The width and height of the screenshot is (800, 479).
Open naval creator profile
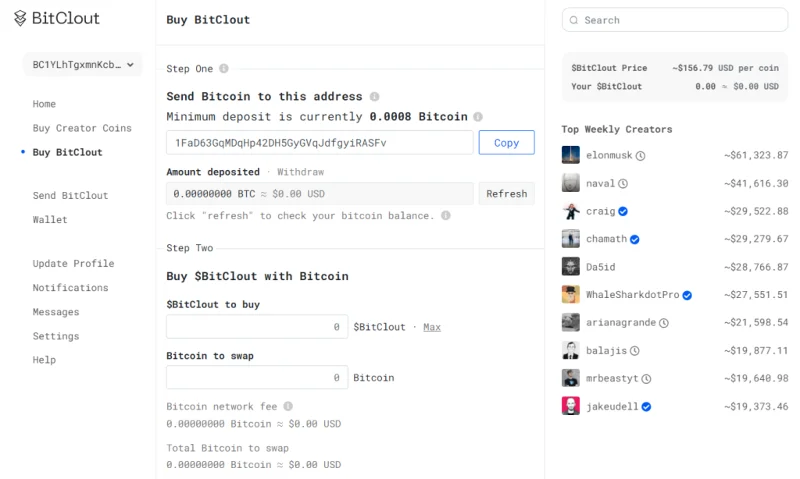(601, 183)
